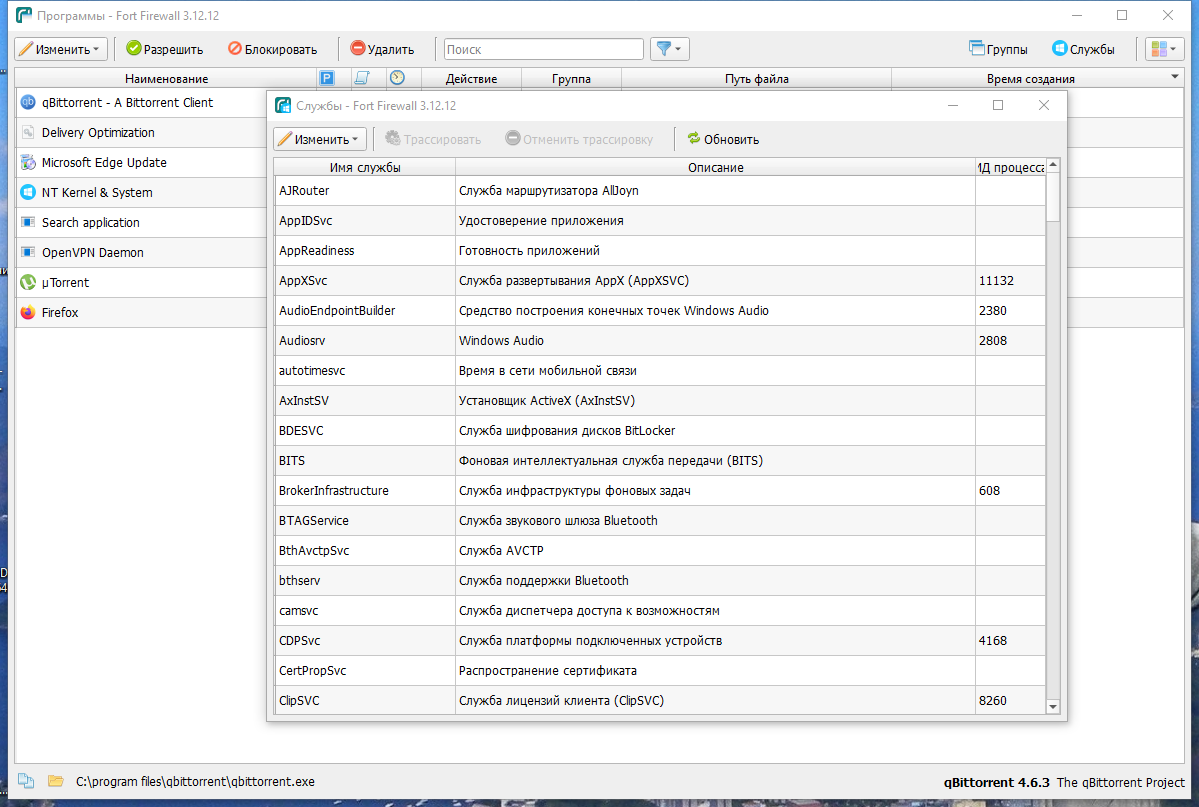Select the ClipSVC service name

pyautogui.click(x=299, y=700)
